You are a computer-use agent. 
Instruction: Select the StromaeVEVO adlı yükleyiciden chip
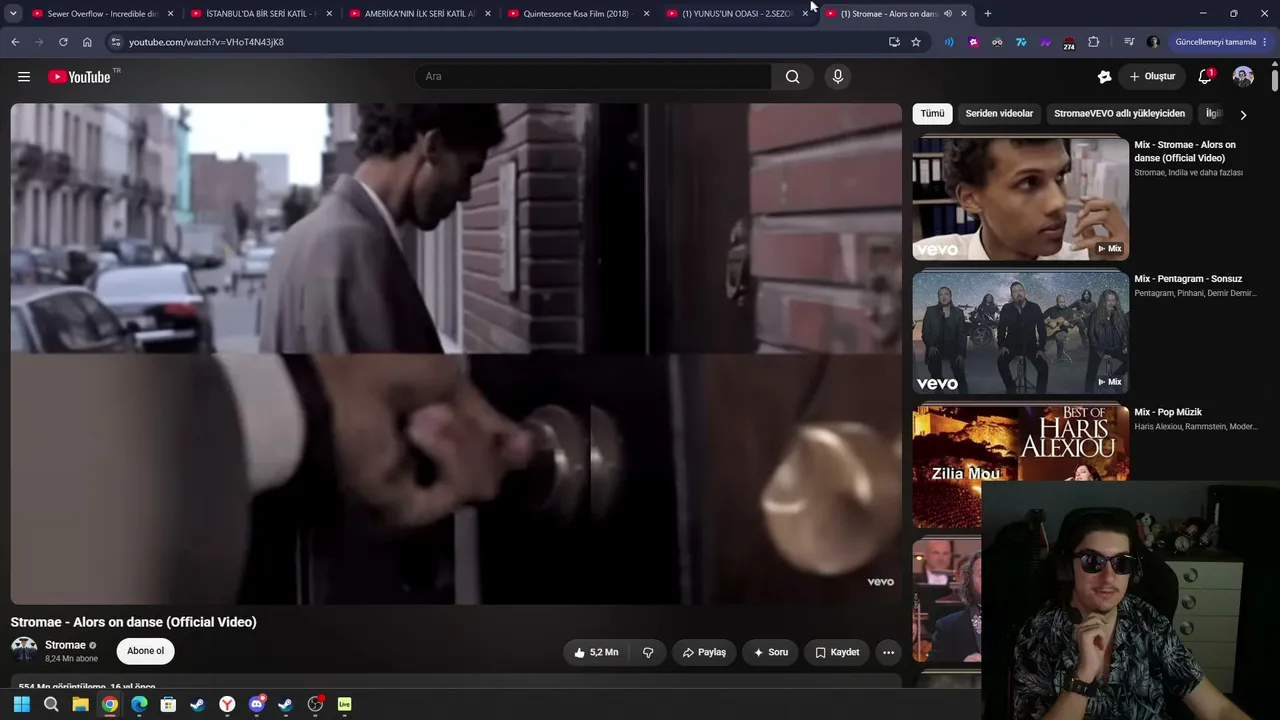(x=1119, y=114)
